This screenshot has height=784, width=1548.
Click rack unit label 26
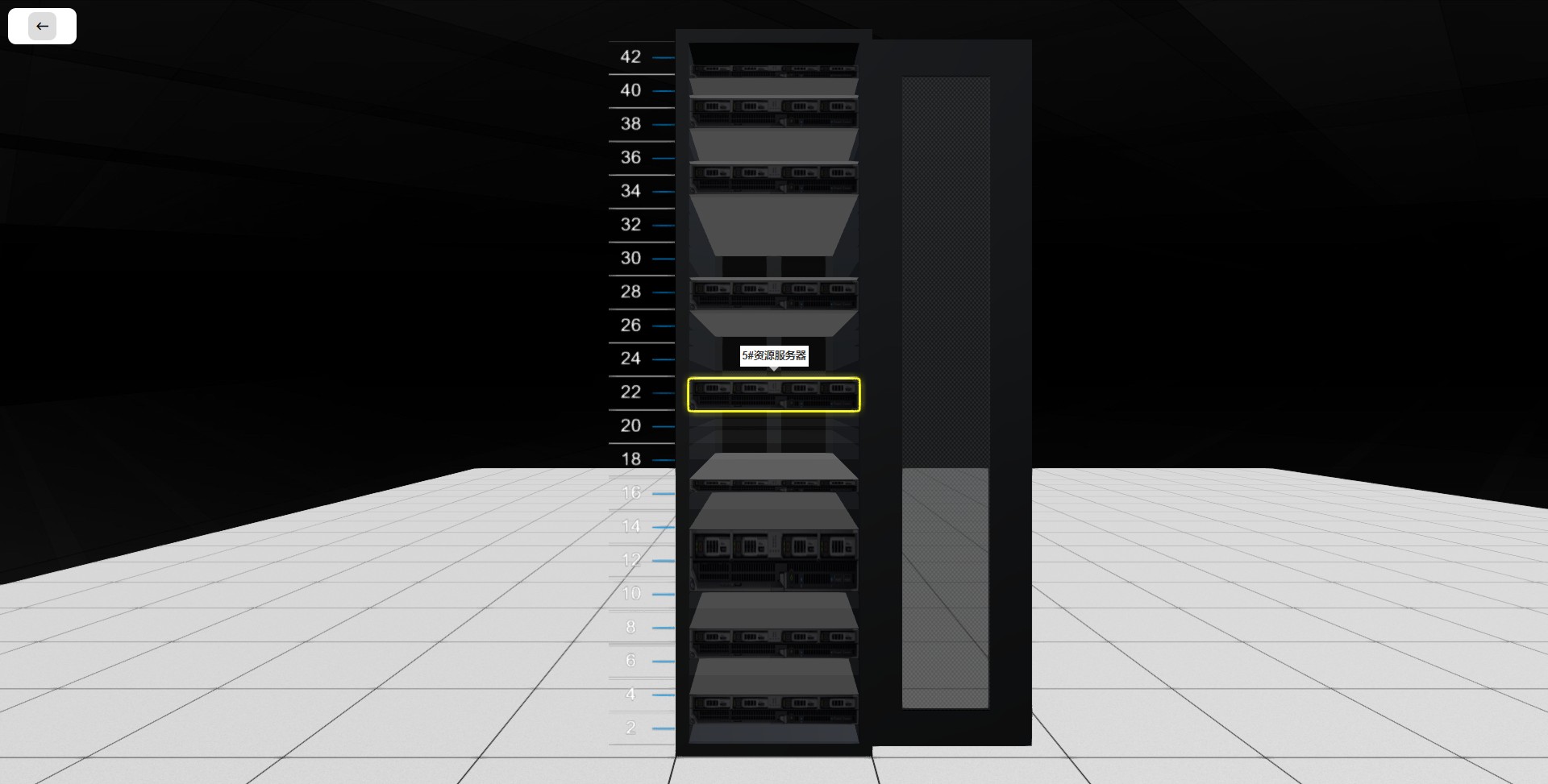pyautogui.click(x=630, y=326)
